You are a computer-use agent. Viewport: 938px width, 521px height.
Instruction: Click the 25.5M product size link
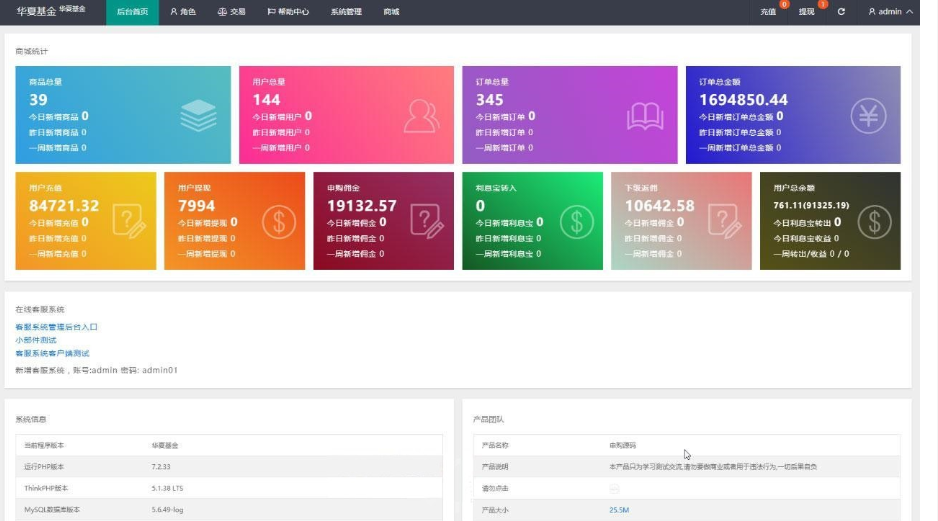tap(619, 510)
